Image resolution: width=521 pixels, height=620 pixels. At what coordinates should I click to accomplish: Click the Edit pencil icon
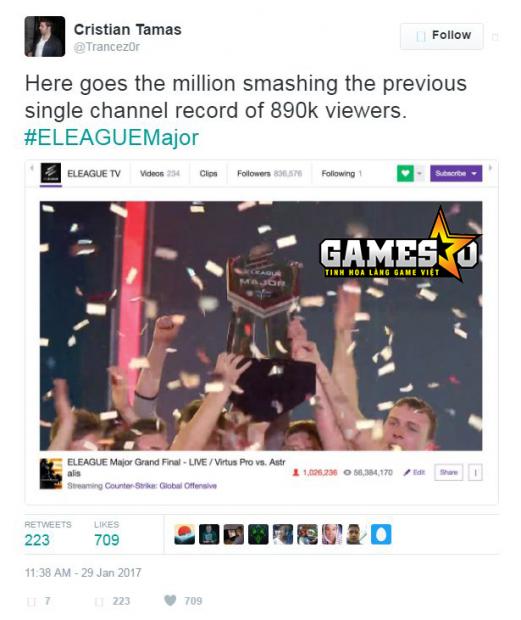click(407, 472)
